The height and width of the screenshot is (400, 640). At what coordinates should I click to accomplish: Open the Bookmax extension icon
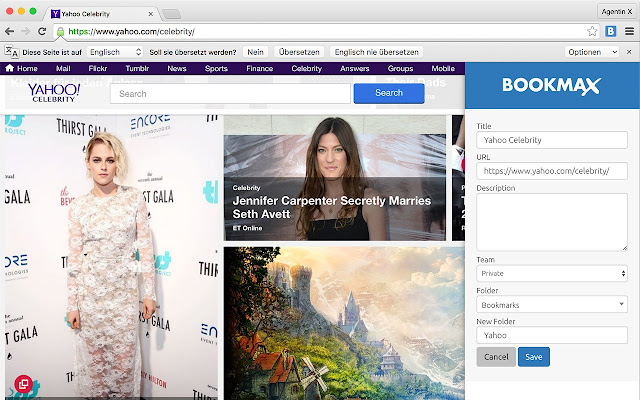pyautogui.click(x=611, y=31)
